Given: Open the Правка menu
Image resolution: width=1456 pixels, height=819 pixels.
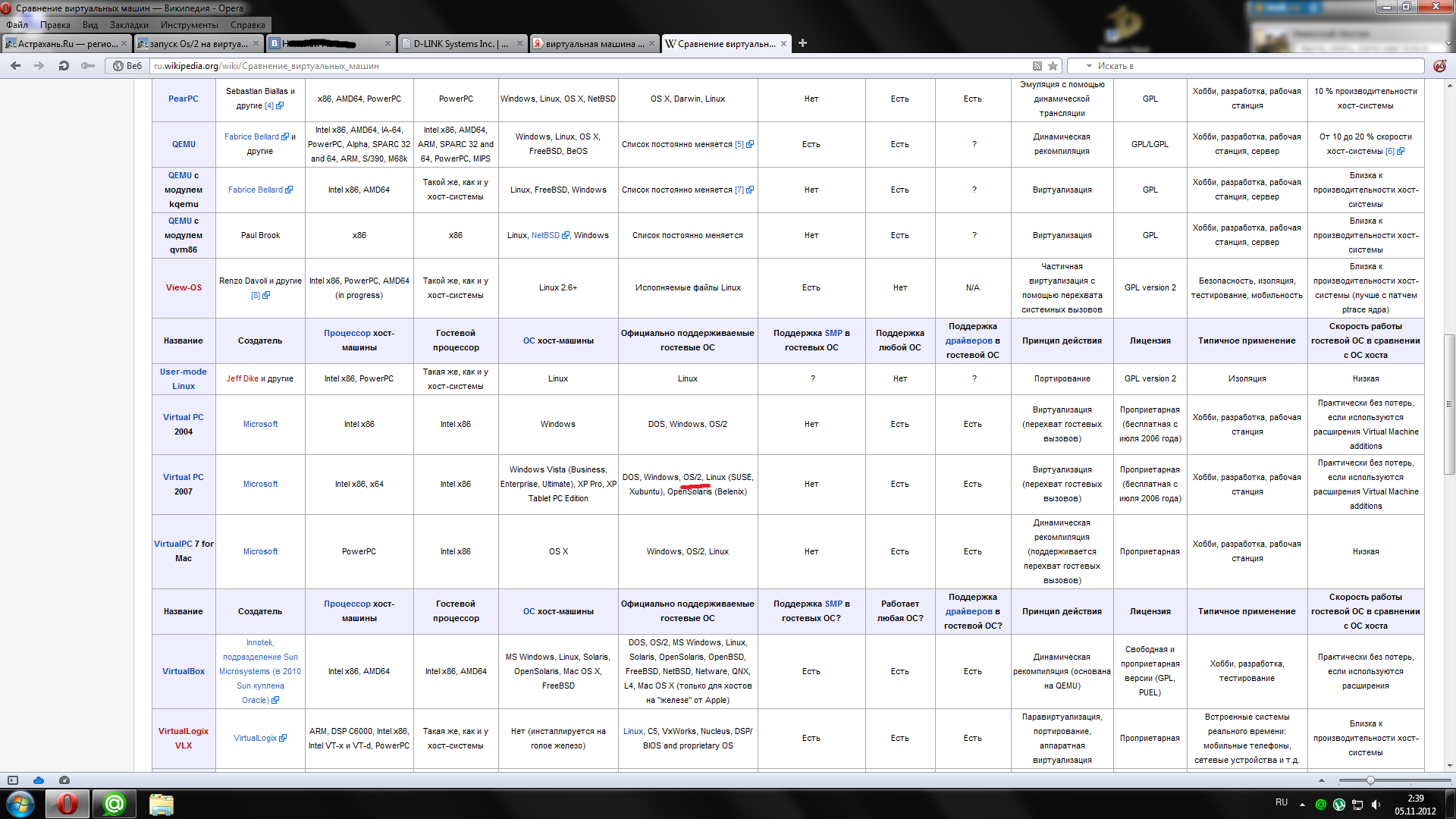Looking at the screenshot, I should point(55,25).
